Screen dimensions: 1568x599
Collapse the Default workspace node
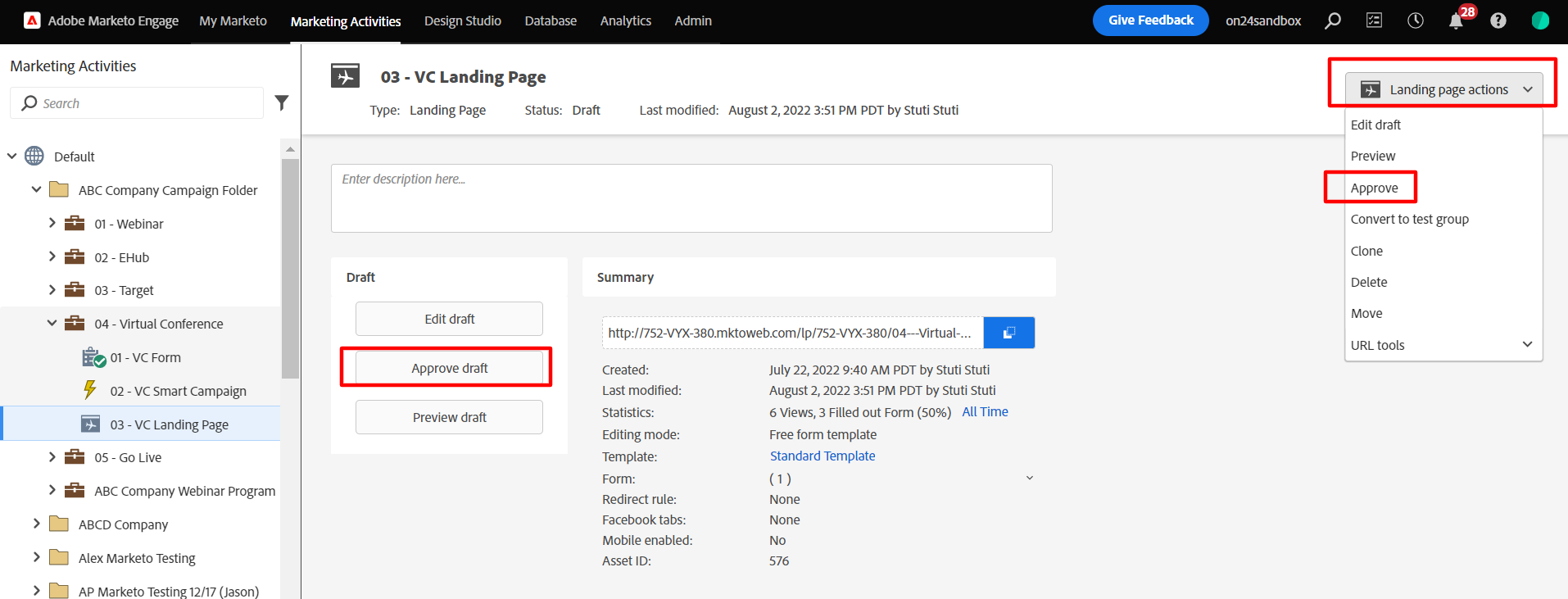coord(12,156)
